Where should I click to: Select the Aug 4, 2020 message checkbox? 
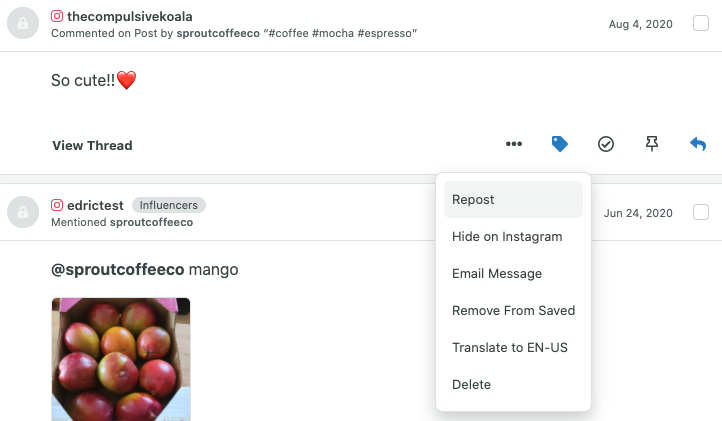point(701,23)
